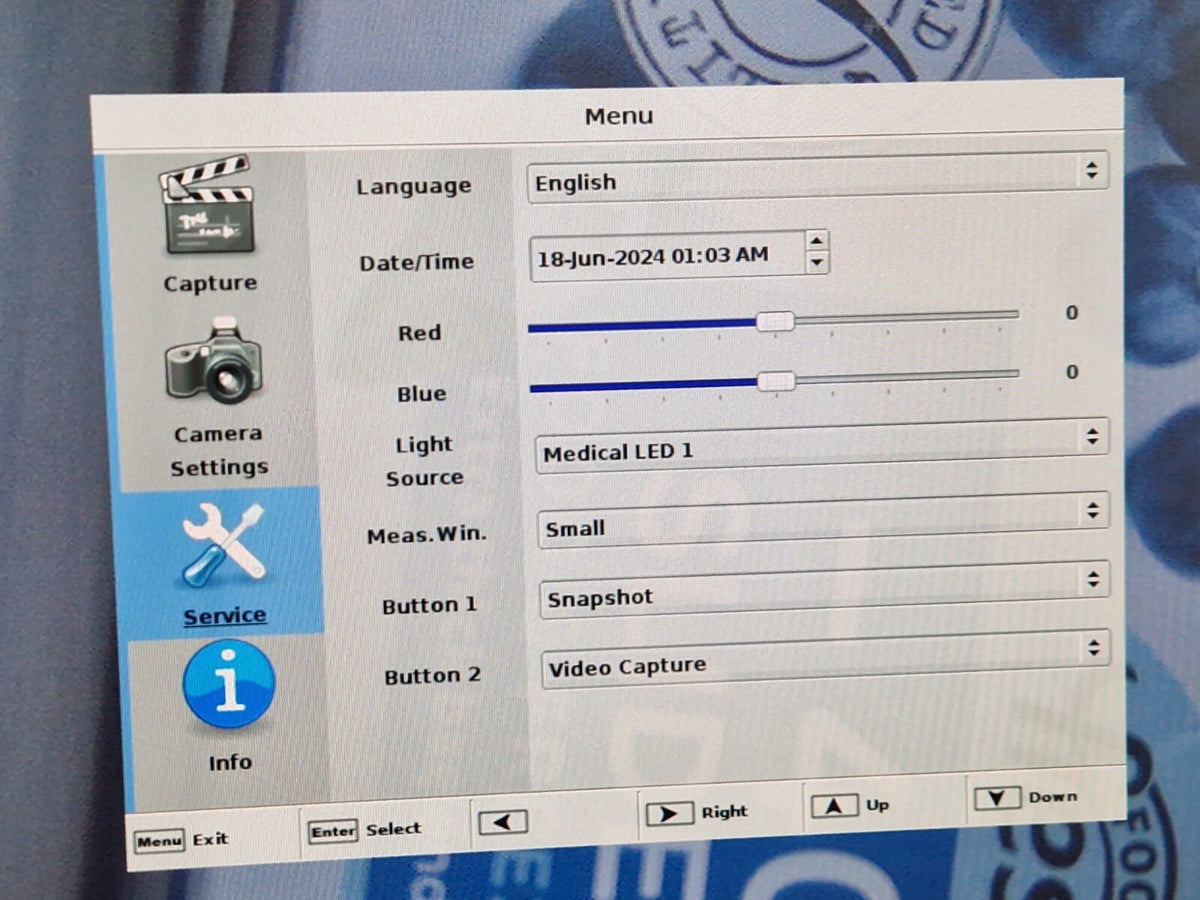Select the Camera Settings tab label

click(x=219, y=450)
